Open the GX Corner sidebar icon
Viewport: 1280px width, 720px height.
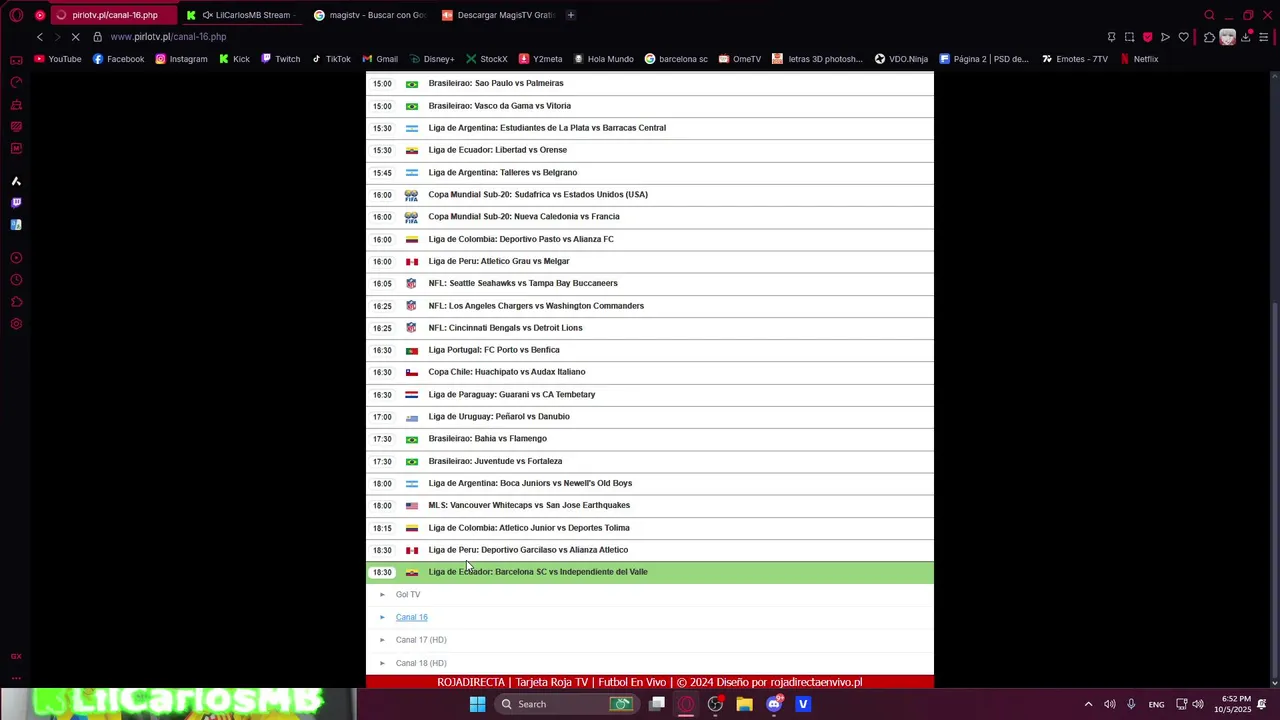point(16,656)
